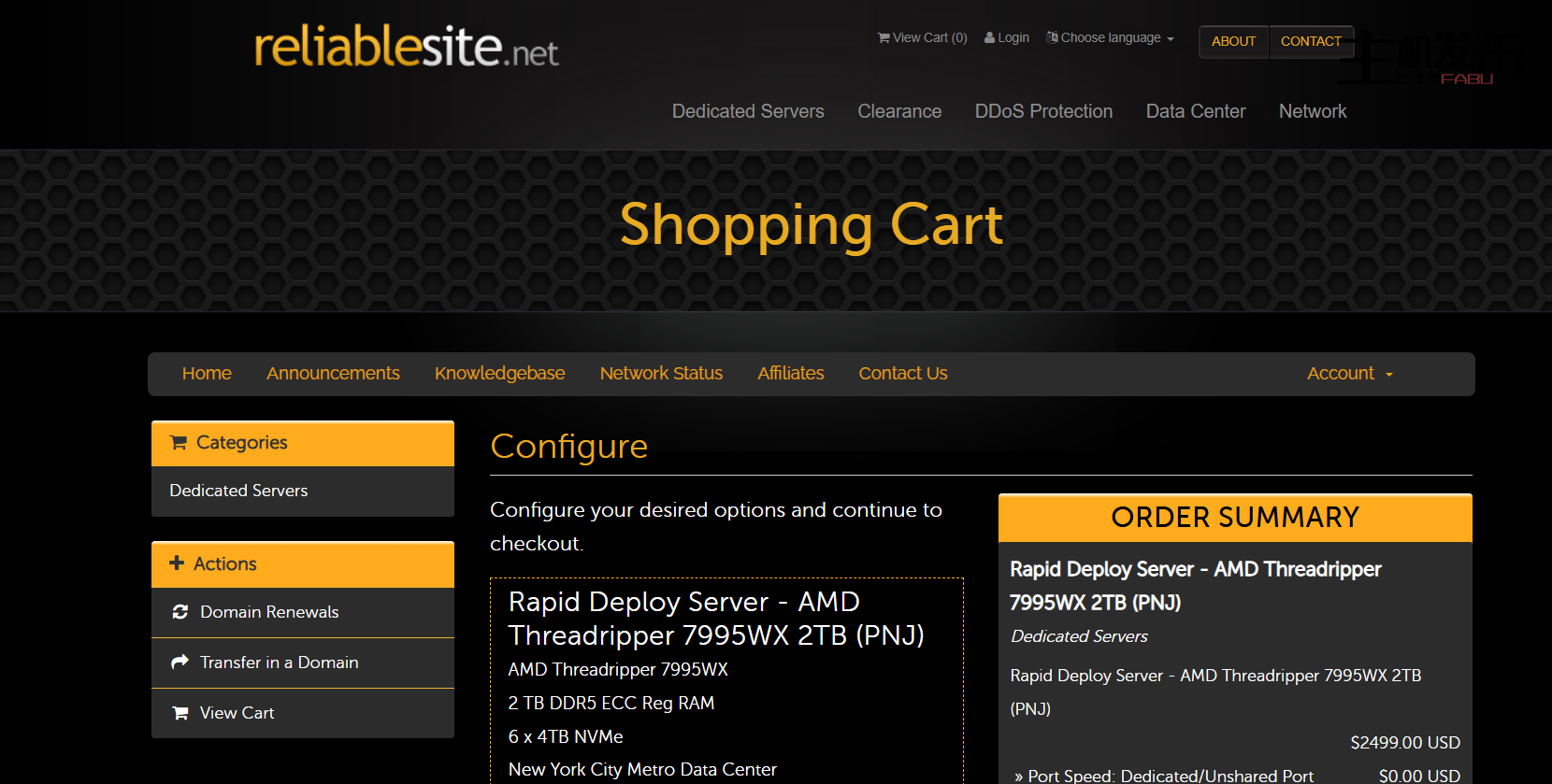This screenshot has height=784, width=1552.
Task: Go to the Knowledgebase tab
Action: 499,374
